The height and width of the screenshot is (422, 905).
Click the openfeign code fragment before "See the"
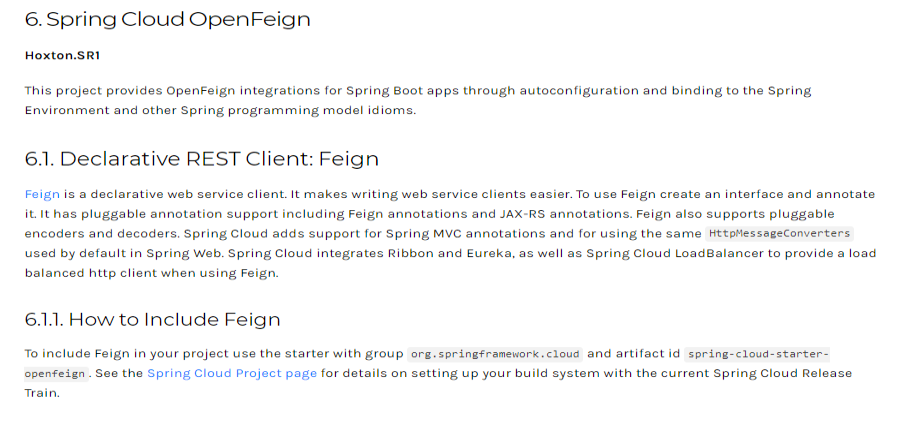tap(56, 373)
